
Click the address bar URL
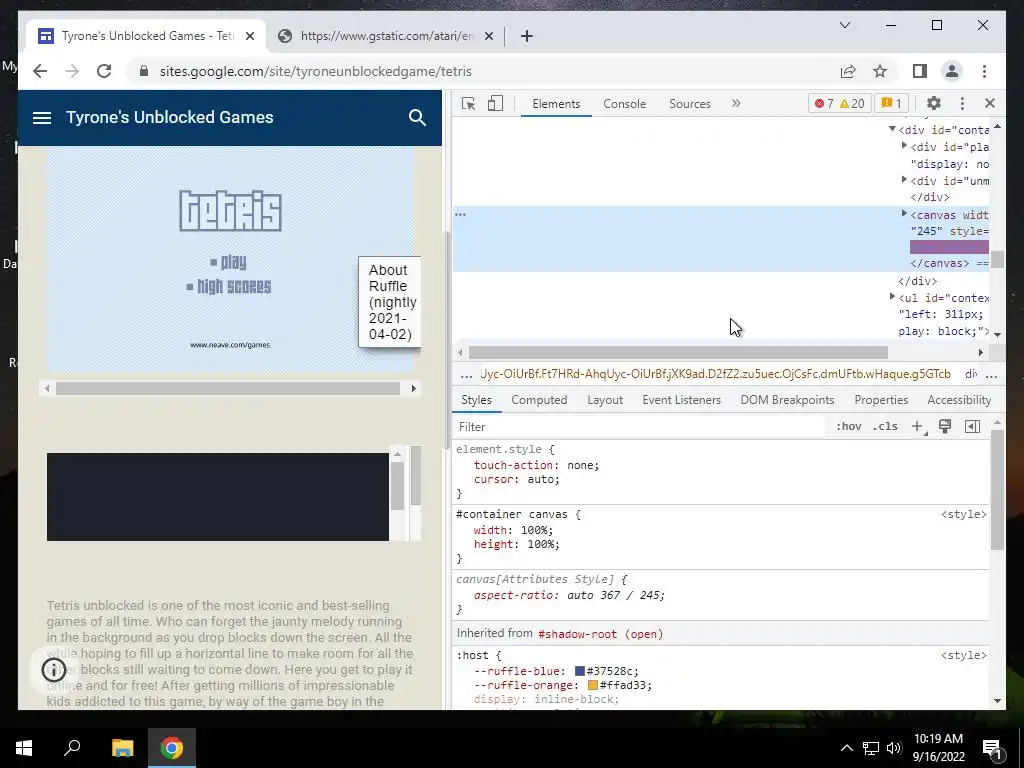(315, 71)
